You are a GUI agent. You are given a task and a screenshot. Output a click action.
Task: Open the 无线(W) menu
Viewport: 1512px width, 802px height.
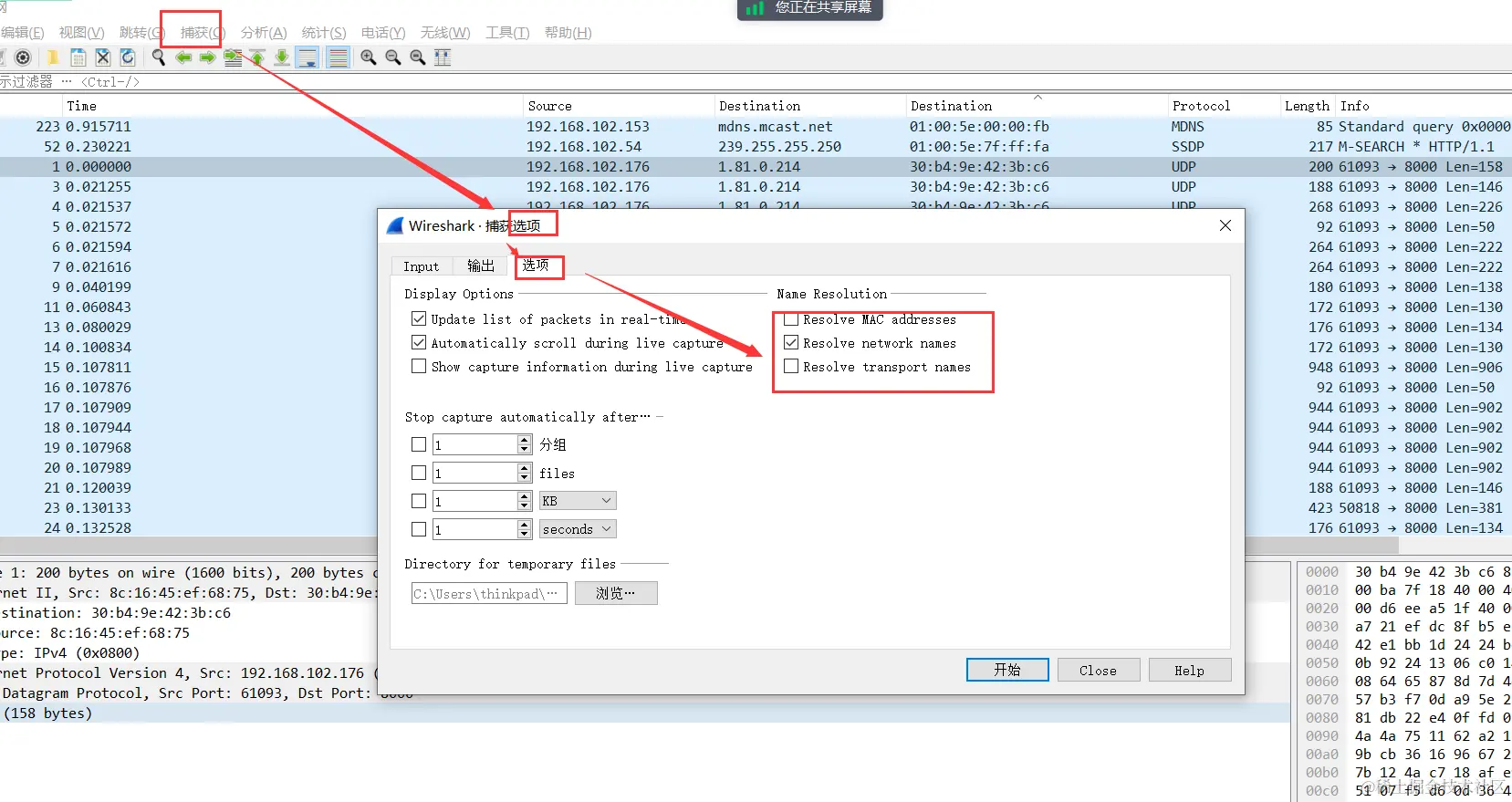click(445, 33)
